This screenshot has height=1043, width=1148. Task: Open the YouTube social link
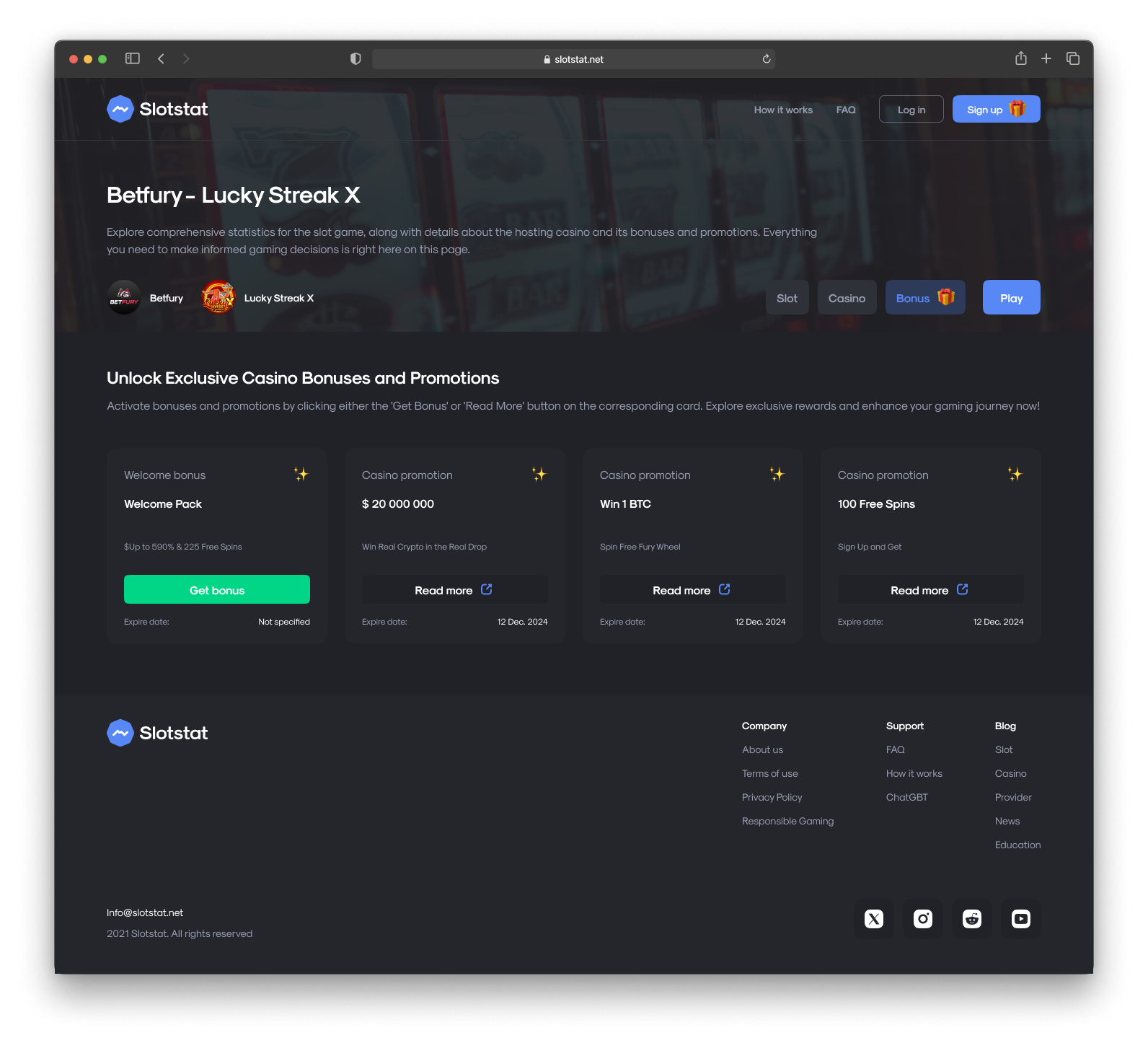pyautogui.click(x=1021, y=919)
